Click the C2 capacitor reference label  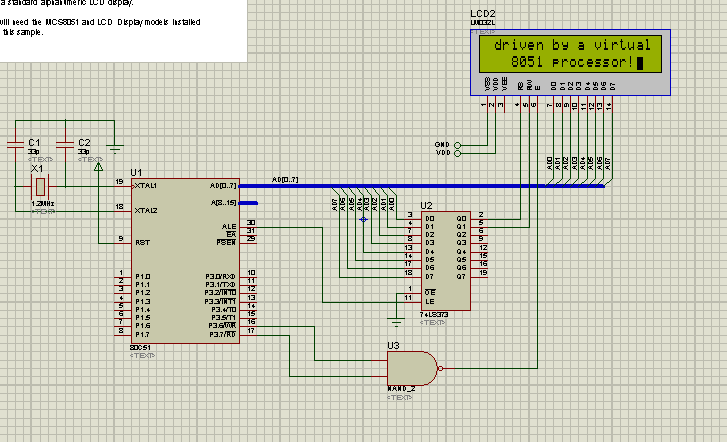pyautogui.click(x=84, y=142)
